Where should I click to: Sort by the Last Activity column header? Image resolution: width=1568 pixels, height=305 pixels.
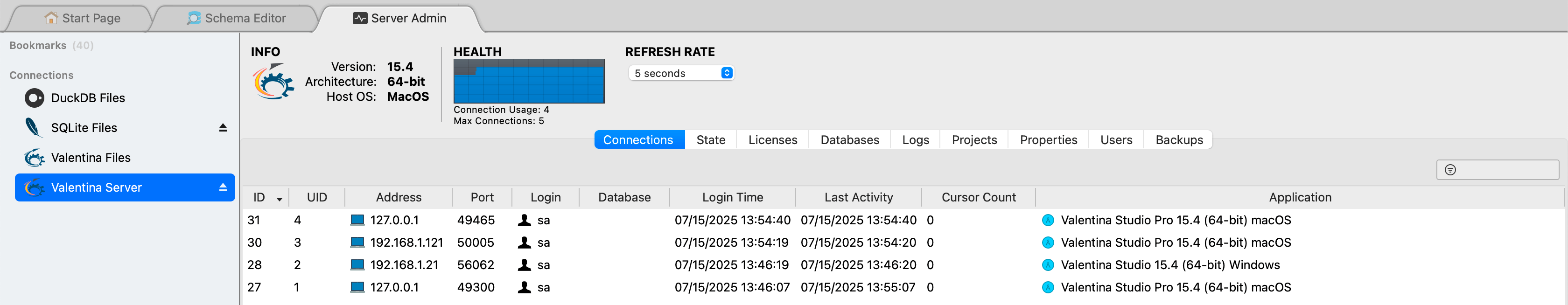tap(859, 197)
